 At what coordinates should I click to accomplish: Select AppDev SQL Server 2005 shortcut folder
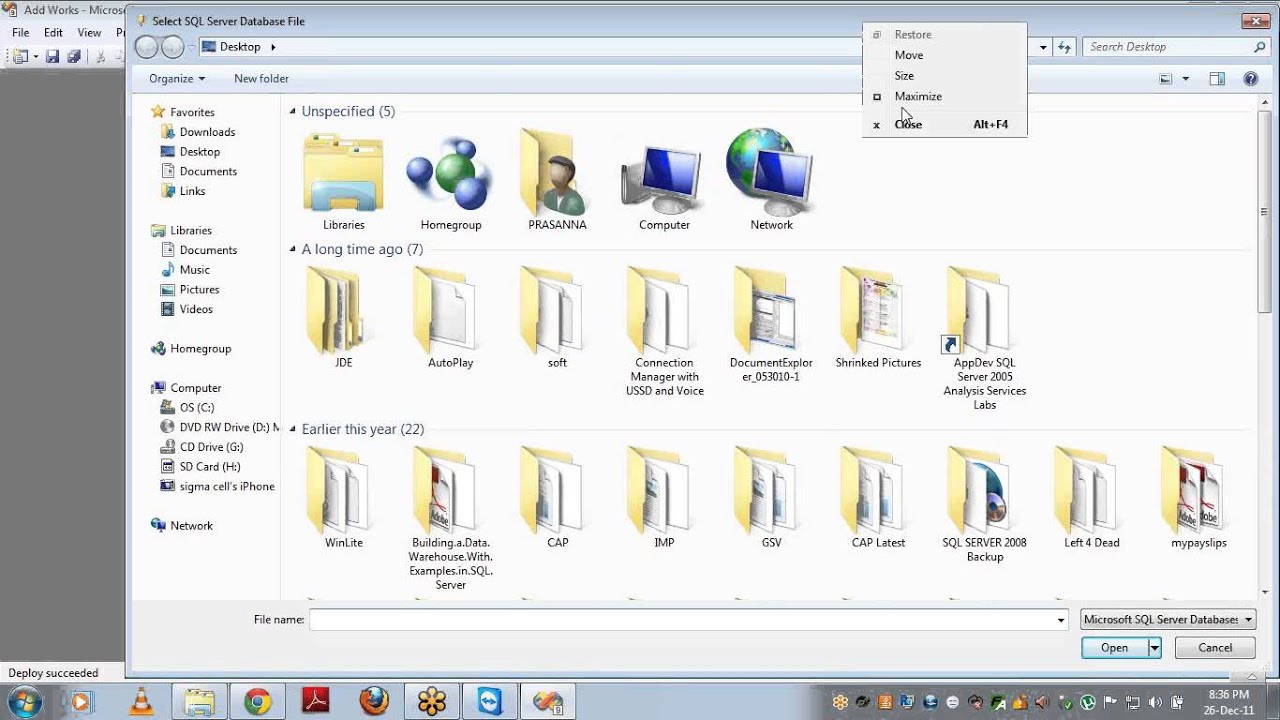[x=985, y=339]
